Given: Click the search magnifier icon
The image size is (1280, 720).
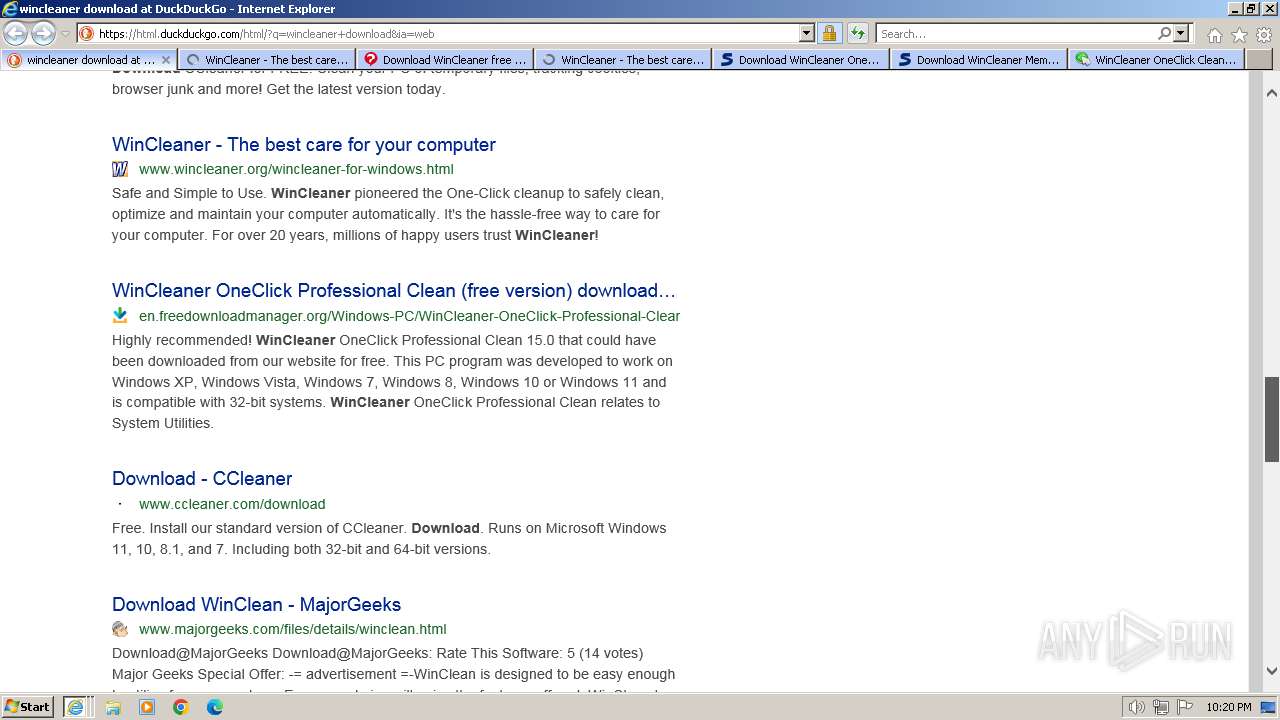Looking at the screenshot, I should (1164, 34).
